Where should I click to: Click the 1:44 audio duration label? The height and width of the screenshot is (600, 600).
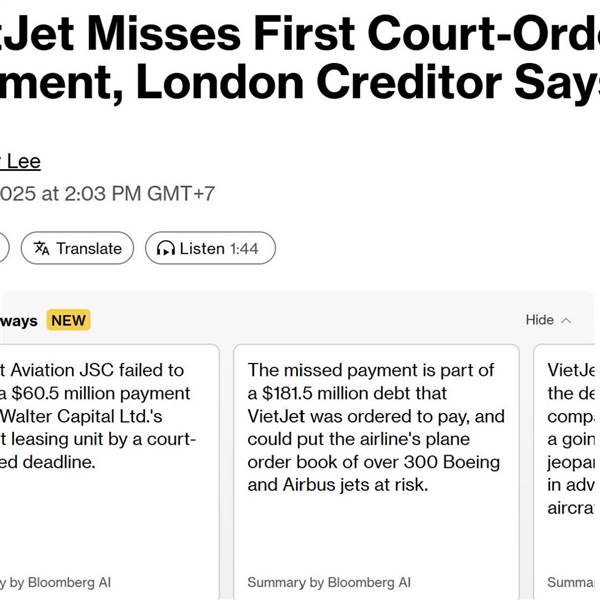tap(245, 249)
